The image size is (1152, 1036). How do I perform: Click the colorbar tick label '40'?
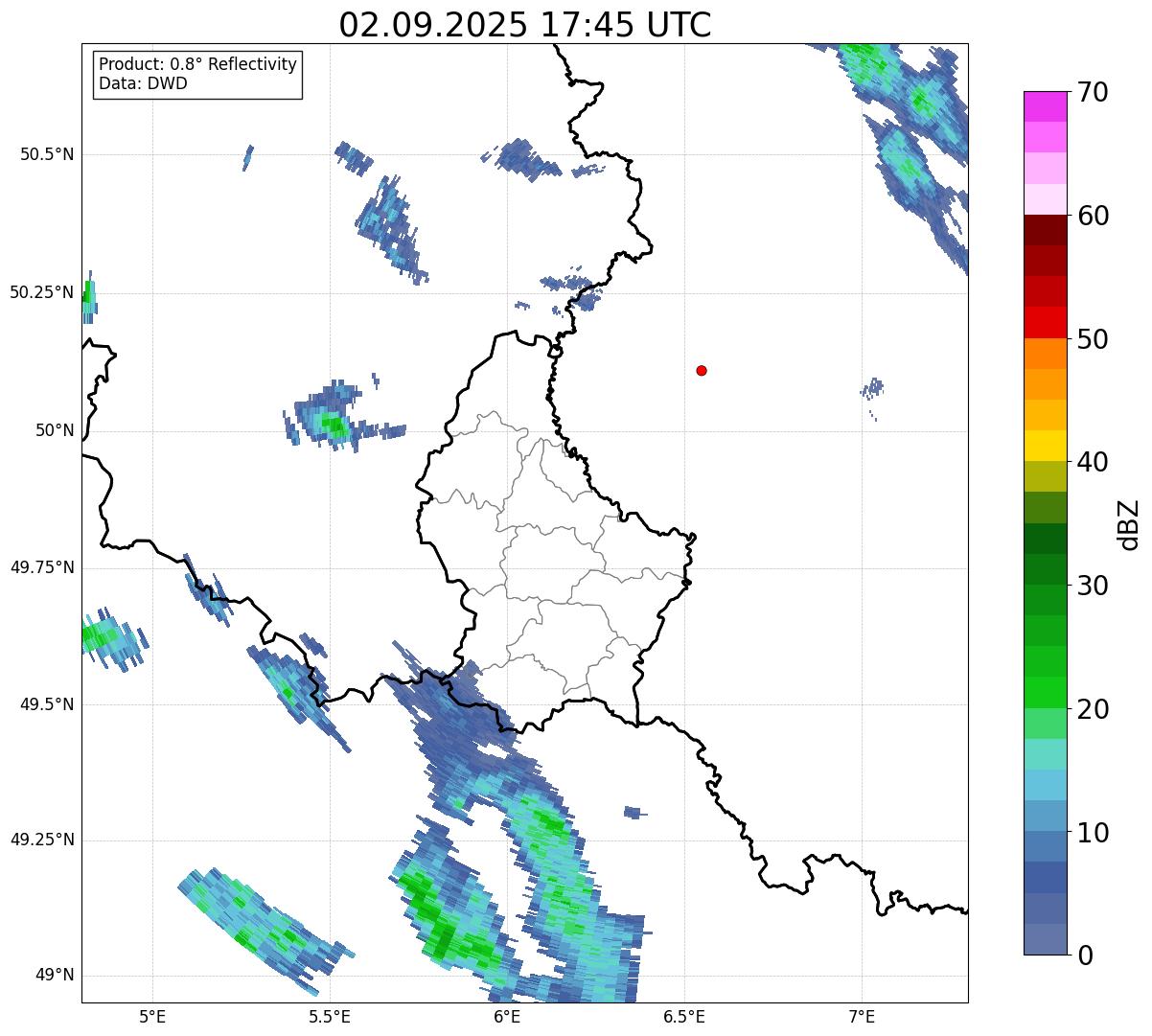point(1093,462)
